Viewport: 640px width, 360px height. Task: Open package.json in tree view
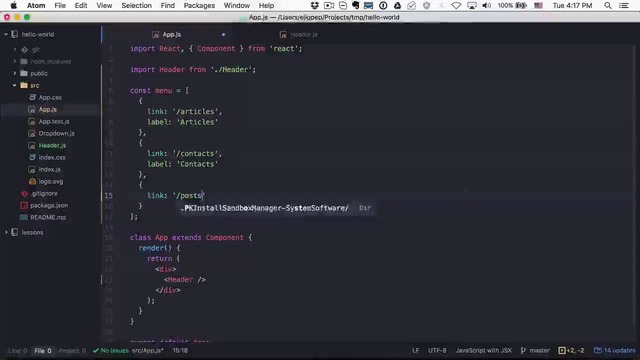(x=49, y=205)
